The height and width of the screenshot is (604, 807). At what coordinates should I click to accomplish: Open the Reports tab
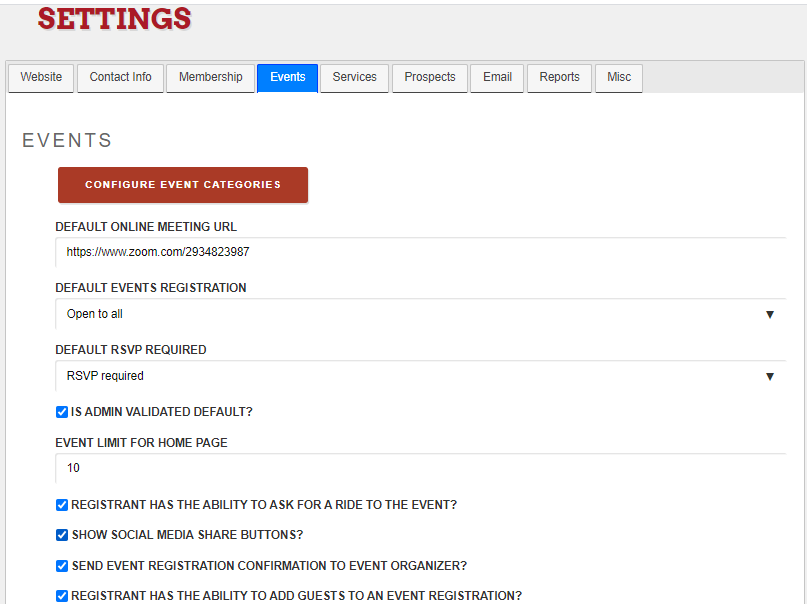click(559, 78)
